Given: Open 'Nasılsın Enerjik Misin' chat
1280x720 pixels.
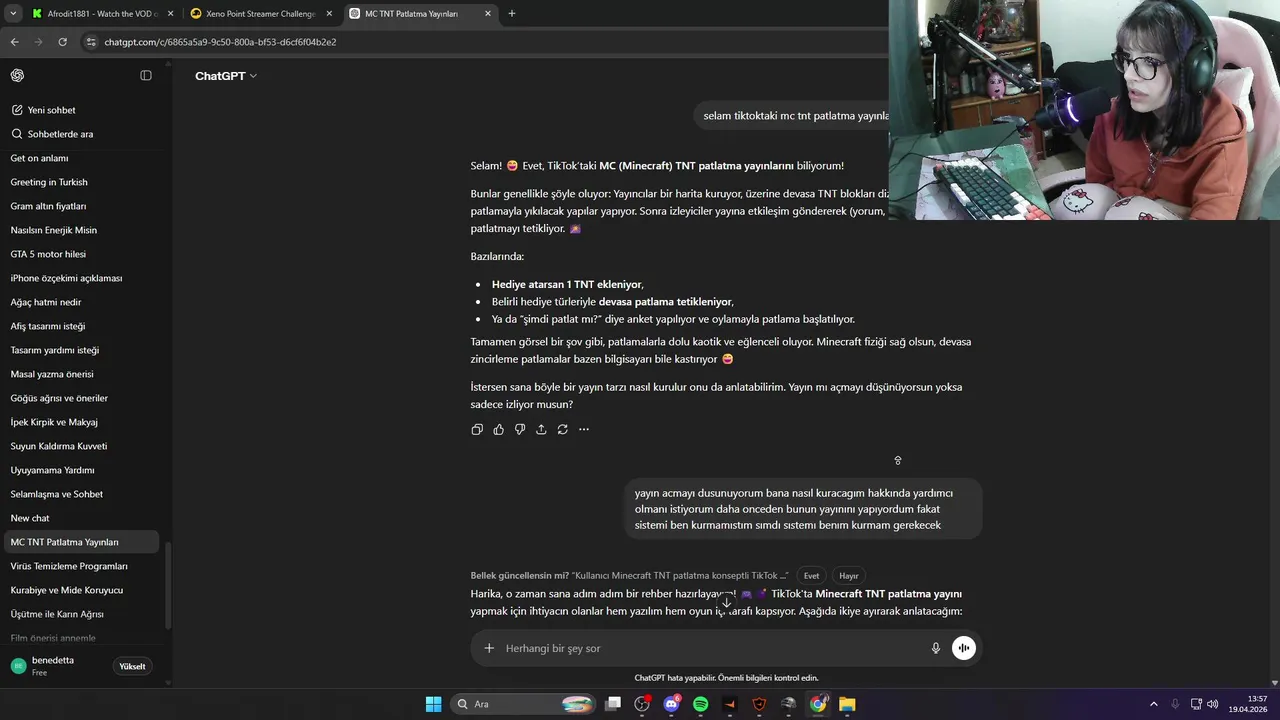Looking at the screenshot, I should click(82, 230).
